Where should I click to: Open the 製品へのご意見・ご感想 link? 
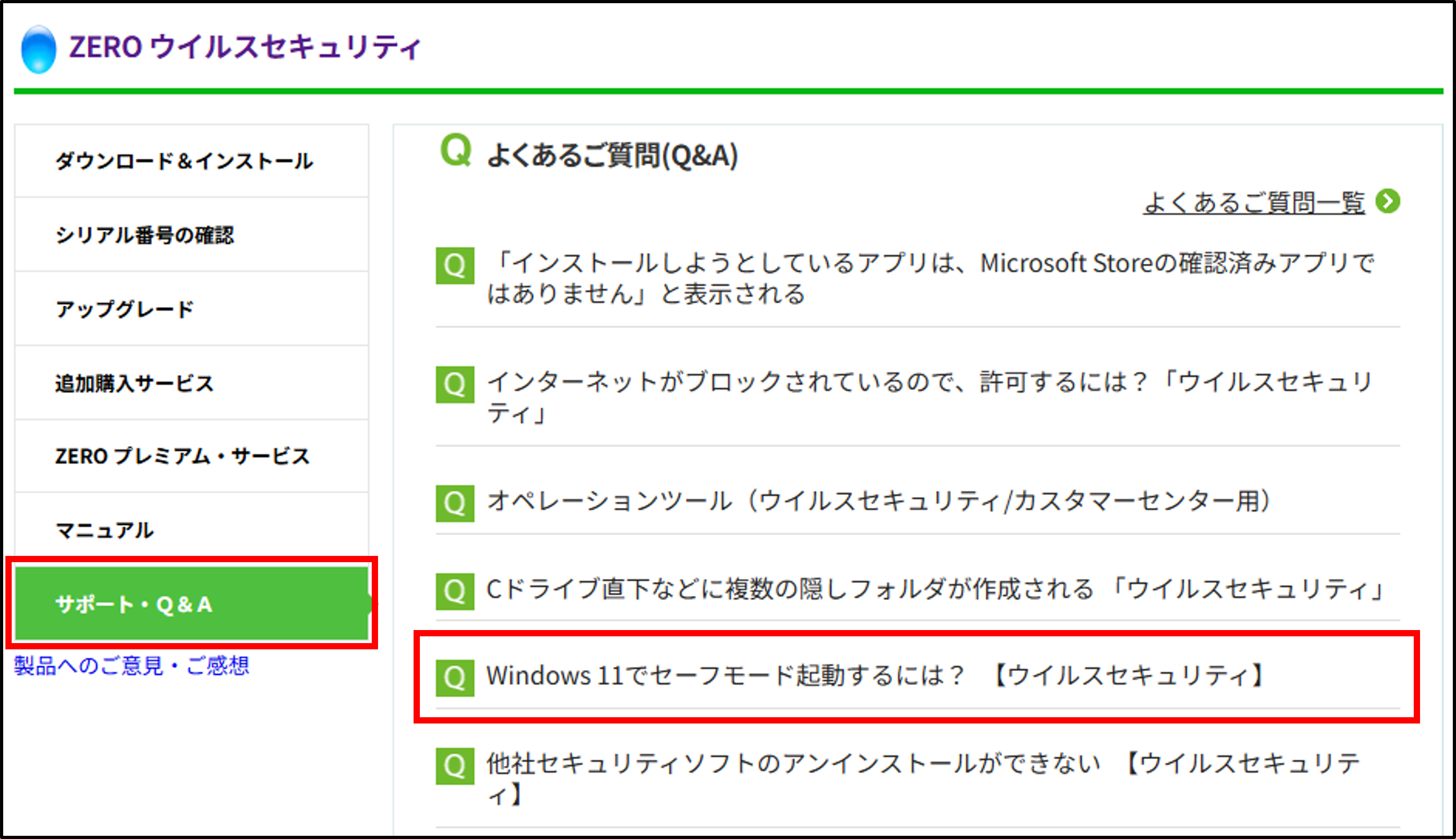click(131, 666)
